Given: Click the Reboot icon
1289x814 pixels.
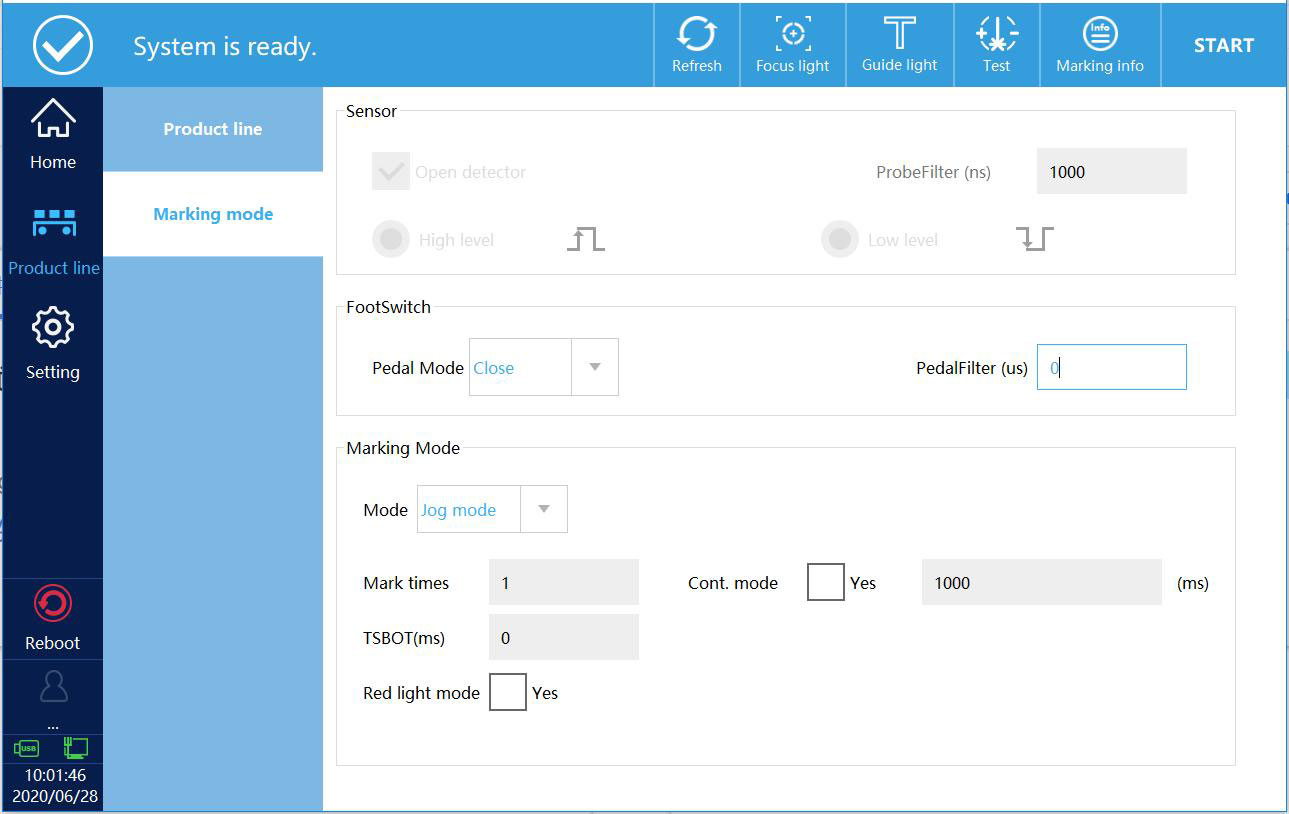Looking at the screenshot, I should tap(53, 604).
